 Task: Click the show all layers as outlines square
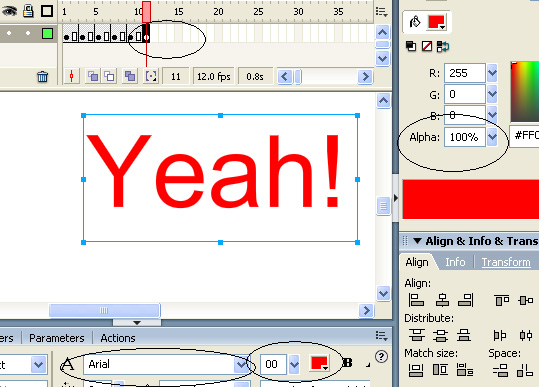coord(47,11)
